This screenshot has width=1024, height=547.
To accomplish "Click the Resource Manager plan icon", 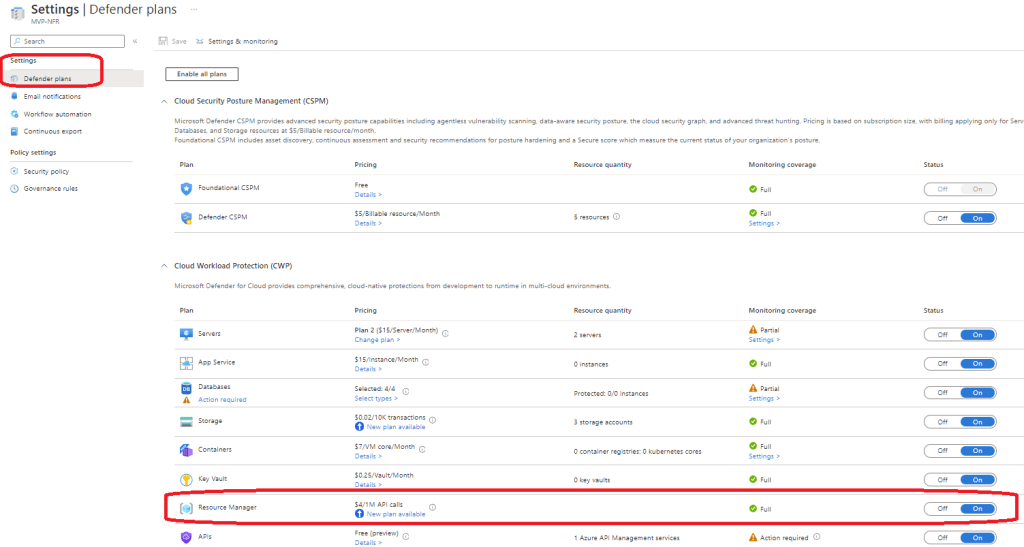I will coord(186,509).
